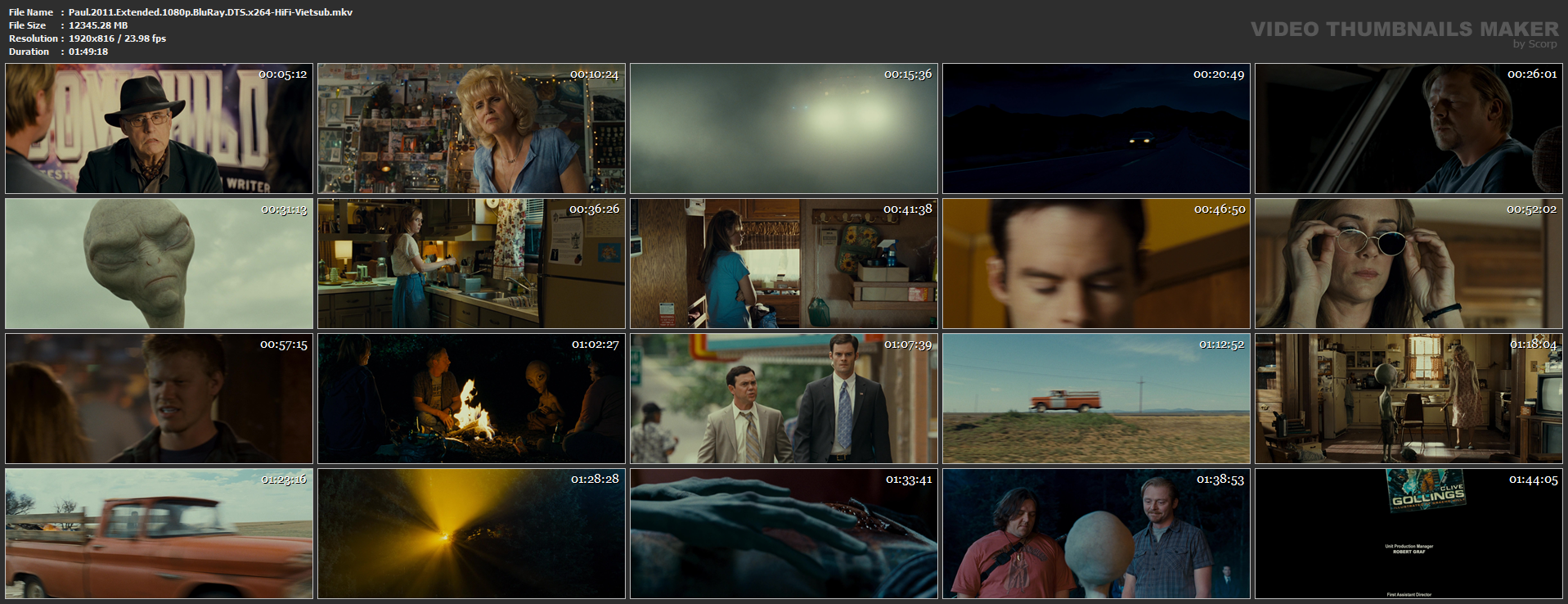Click the end credits thumbnail at 01:44:05
This screenshot has height=604, width=1568.
(x=1409, y=534)
